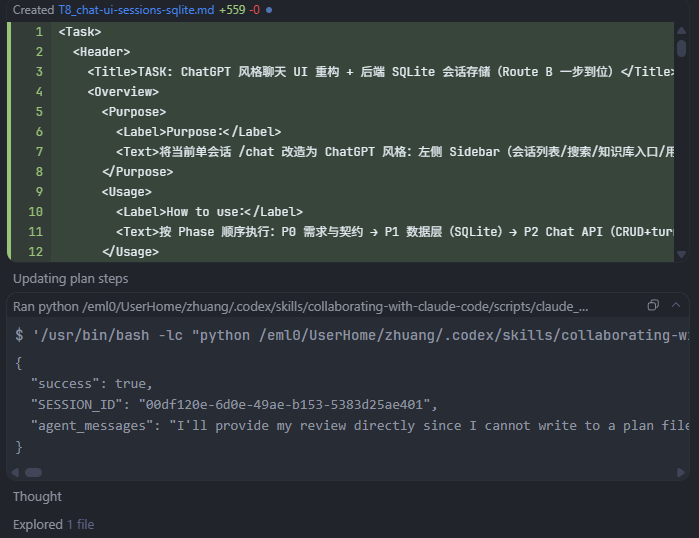This screenshot has height=538, width=699.
Task: Copy the command output with the copy icon
Action: pos(653,305)
